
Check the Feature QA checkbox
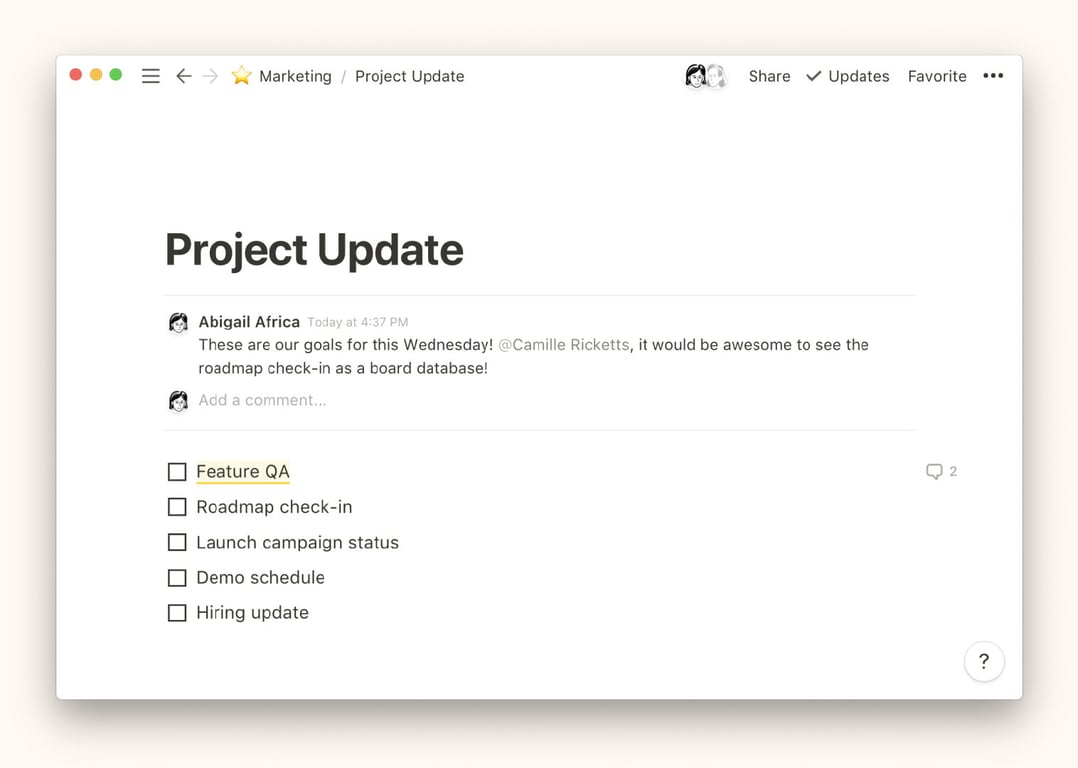(x=177, y=472)
